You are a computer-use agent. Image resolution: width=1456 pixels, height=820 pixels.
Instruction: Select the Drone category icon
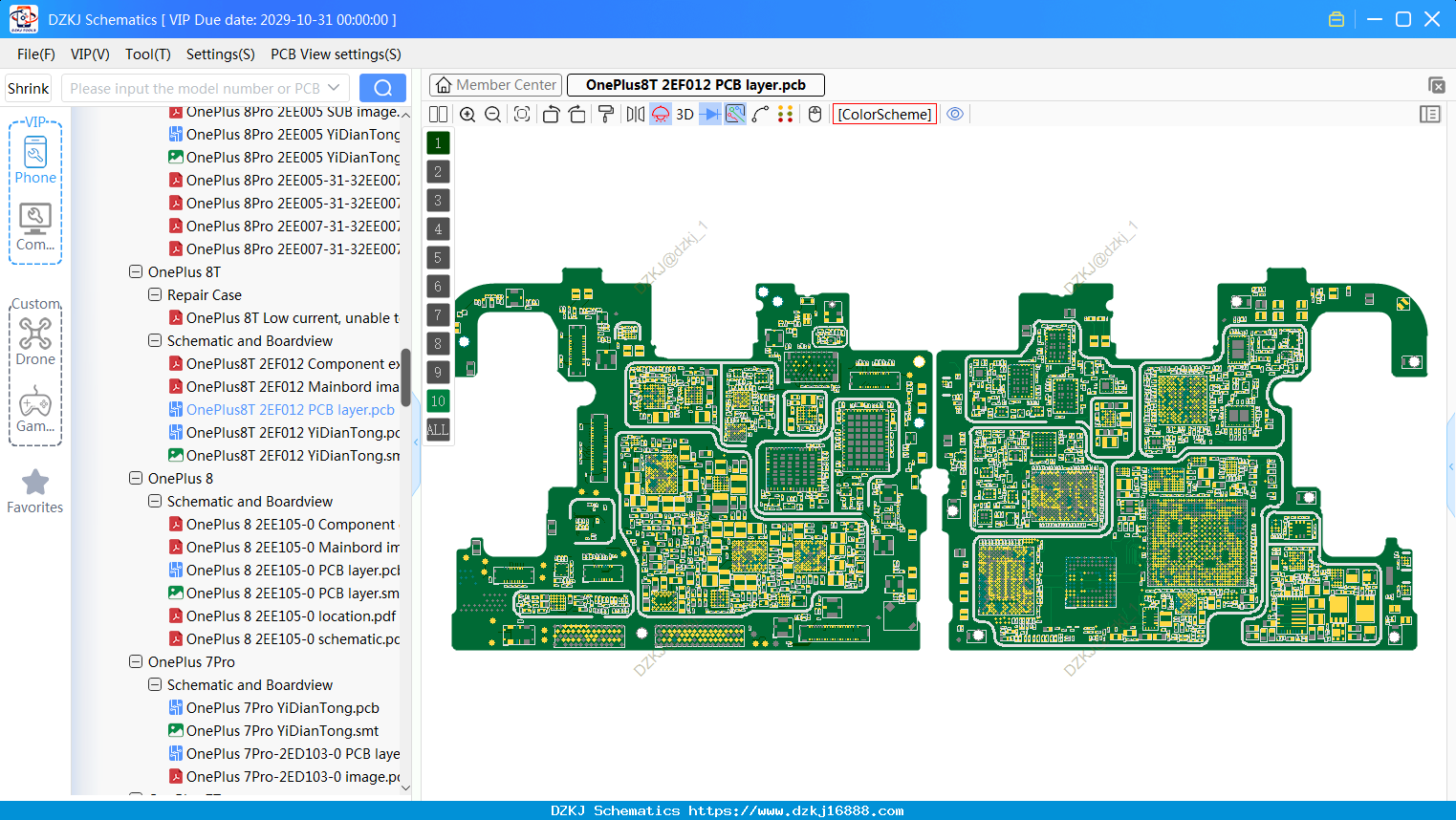35,341
